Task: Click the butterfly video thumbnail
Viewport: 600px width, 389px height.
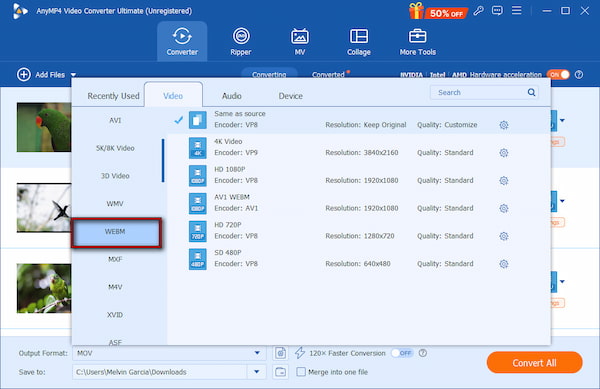Action: 44,208
